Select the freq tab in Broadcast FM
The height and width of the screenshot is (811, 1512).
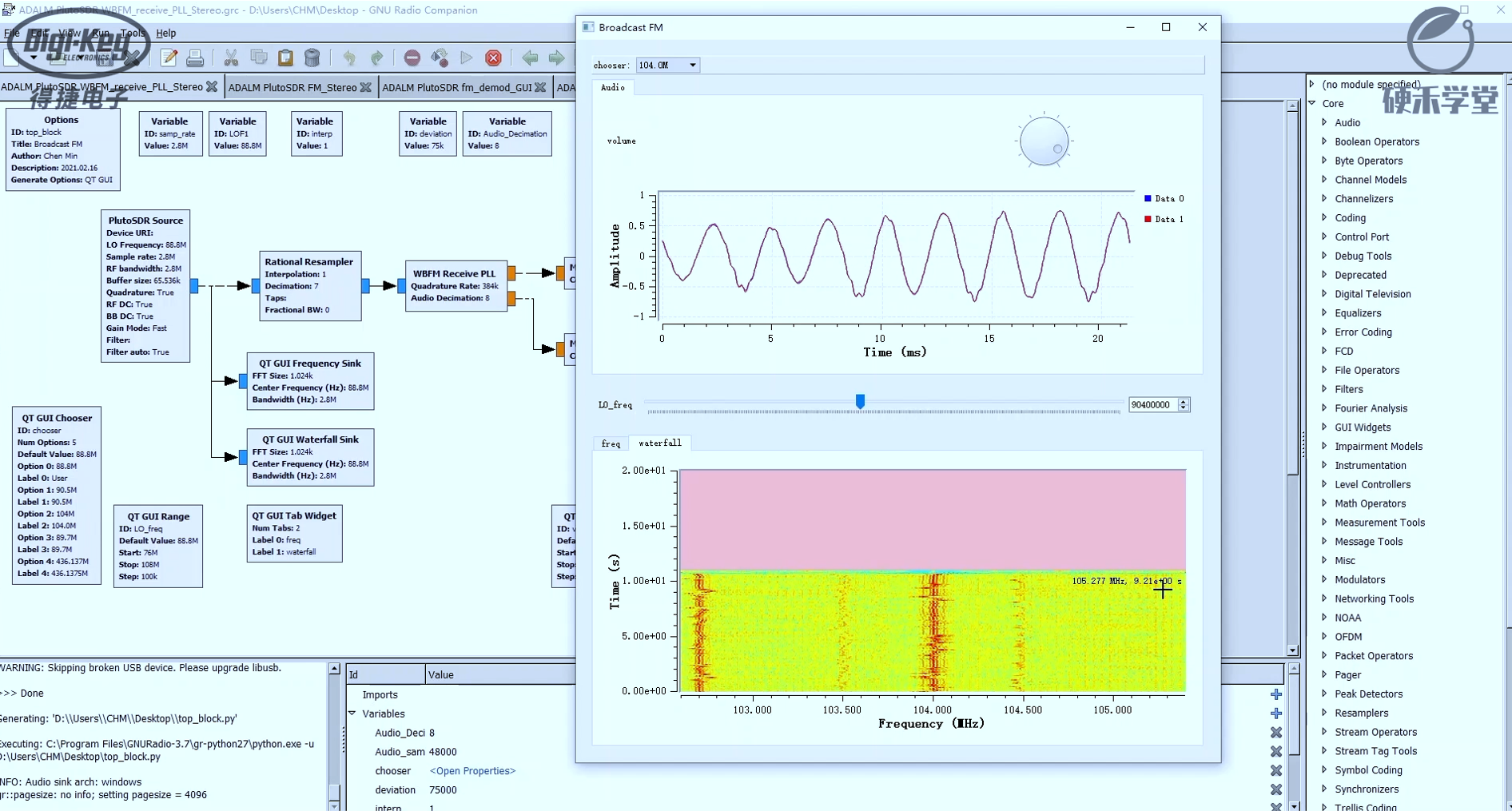click(611, 443)
